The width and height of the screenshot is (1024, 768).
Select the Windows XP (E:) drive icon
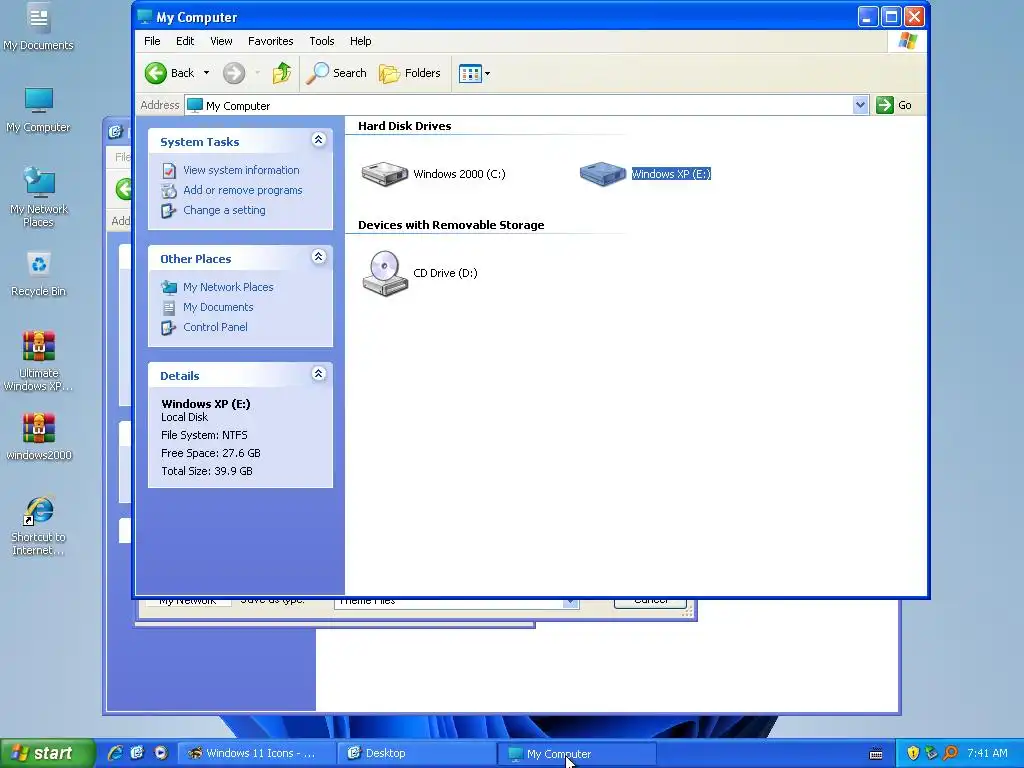pos(603,174)
